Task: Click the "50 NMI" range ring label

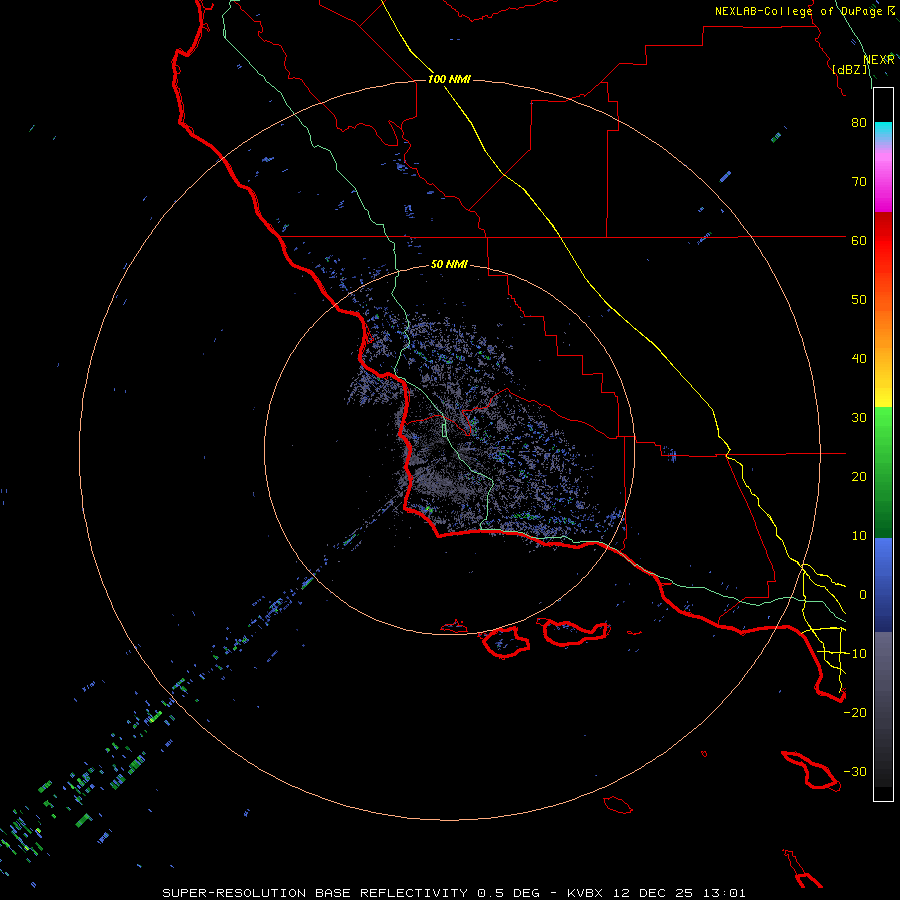Action: [x=449, y=264]
